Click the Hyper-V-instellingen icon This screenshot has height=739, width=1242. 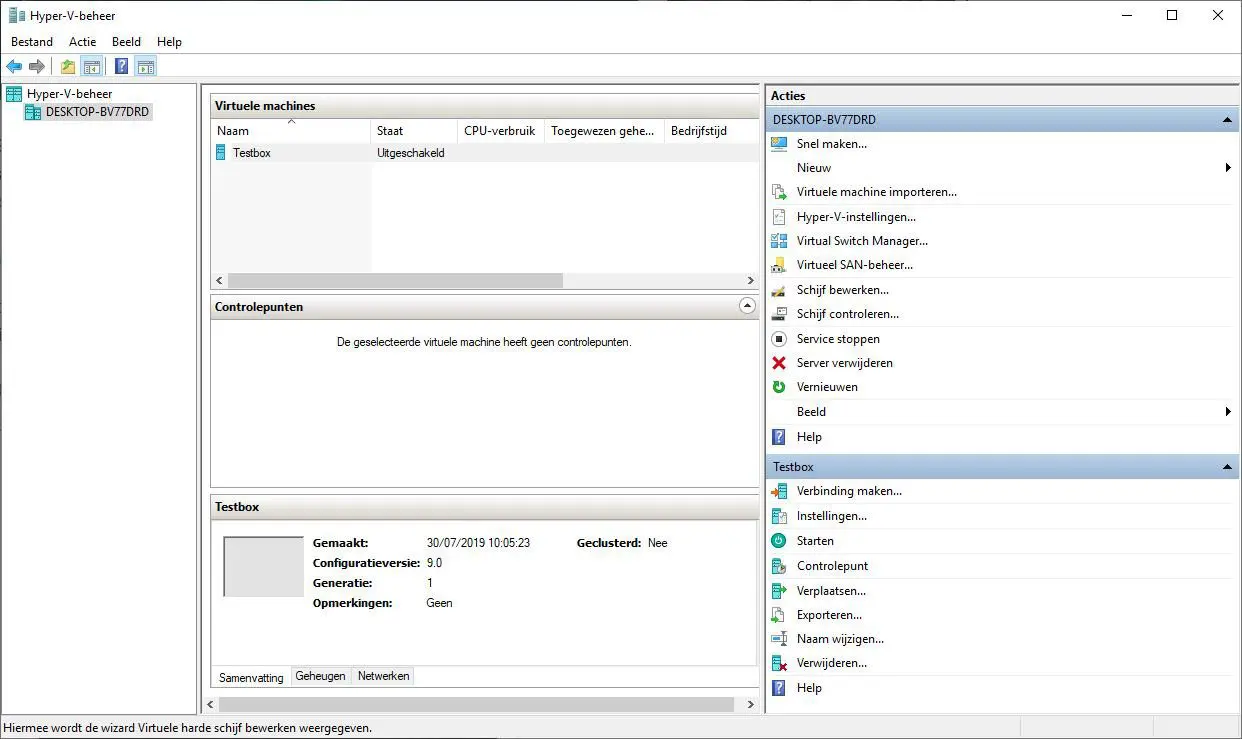click(x=779, y=217)
